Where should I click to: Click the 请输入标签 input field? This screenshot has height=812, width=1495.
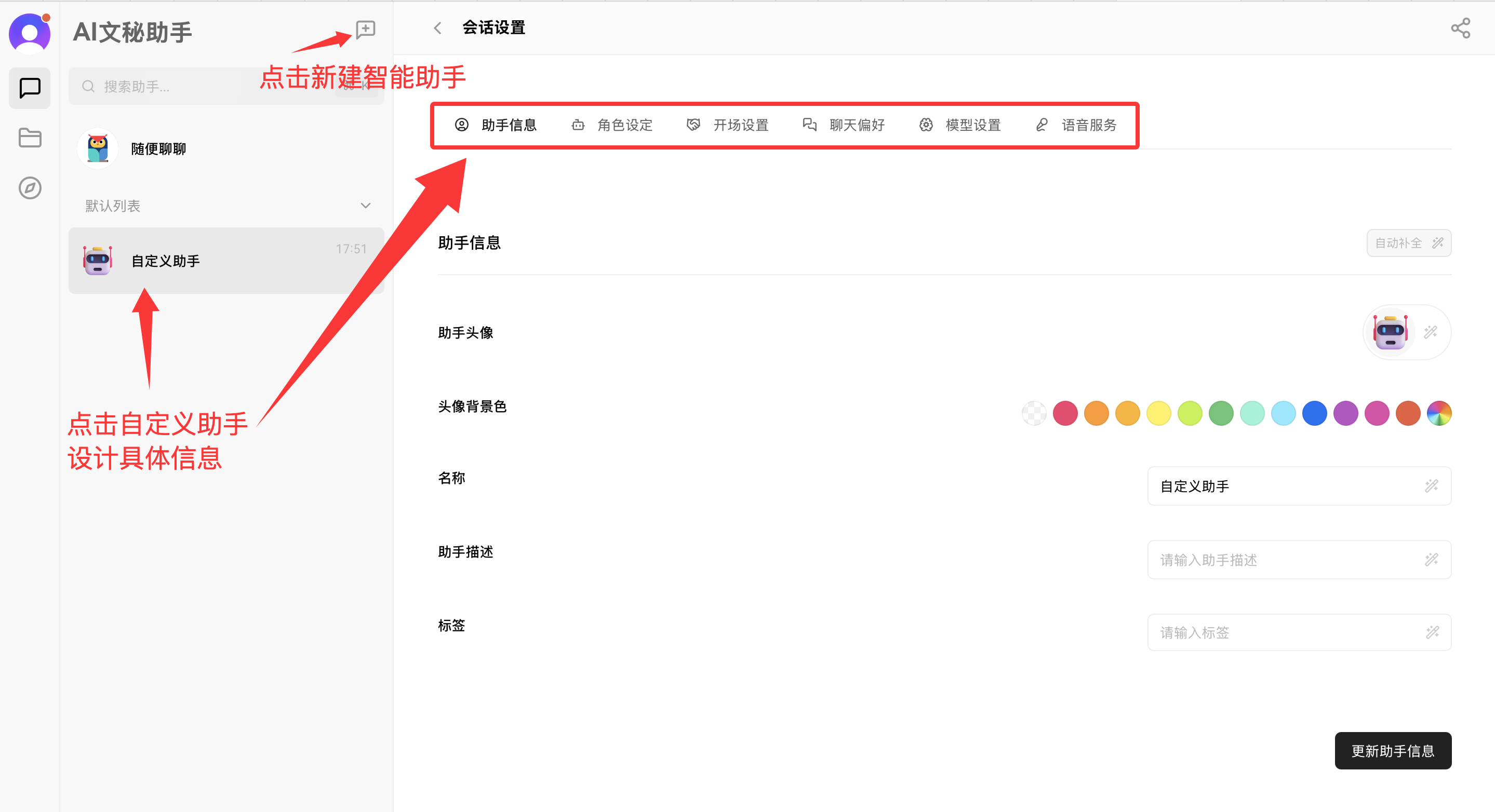click(1299, 632)
